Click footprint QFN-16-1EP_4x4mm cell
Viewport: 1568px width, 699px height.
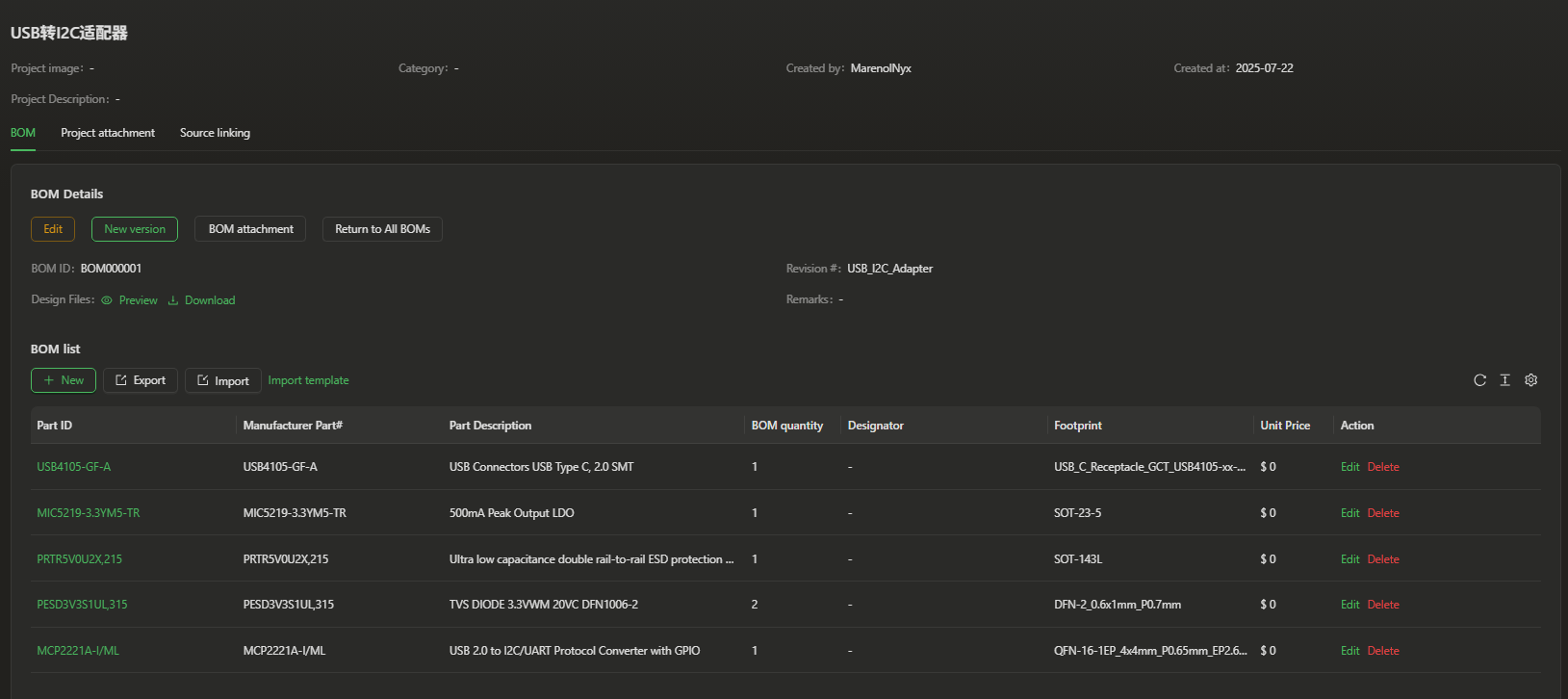point(1150,651)
